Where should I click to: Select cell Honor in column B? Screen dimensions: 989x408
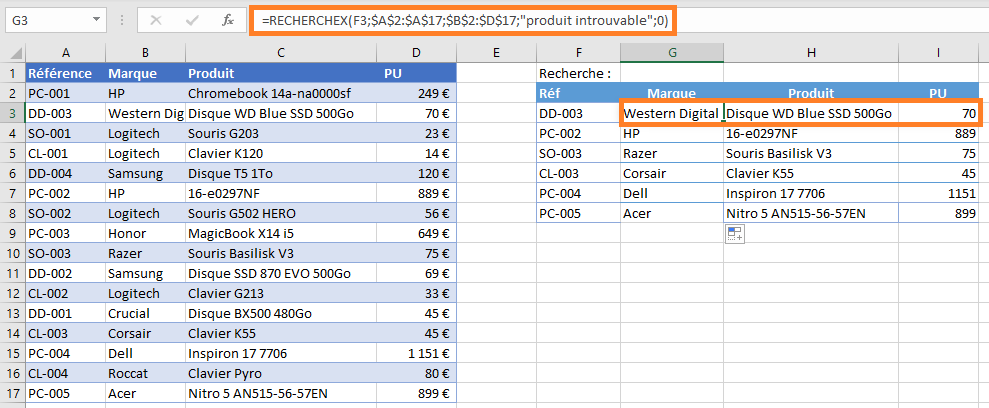145,234
